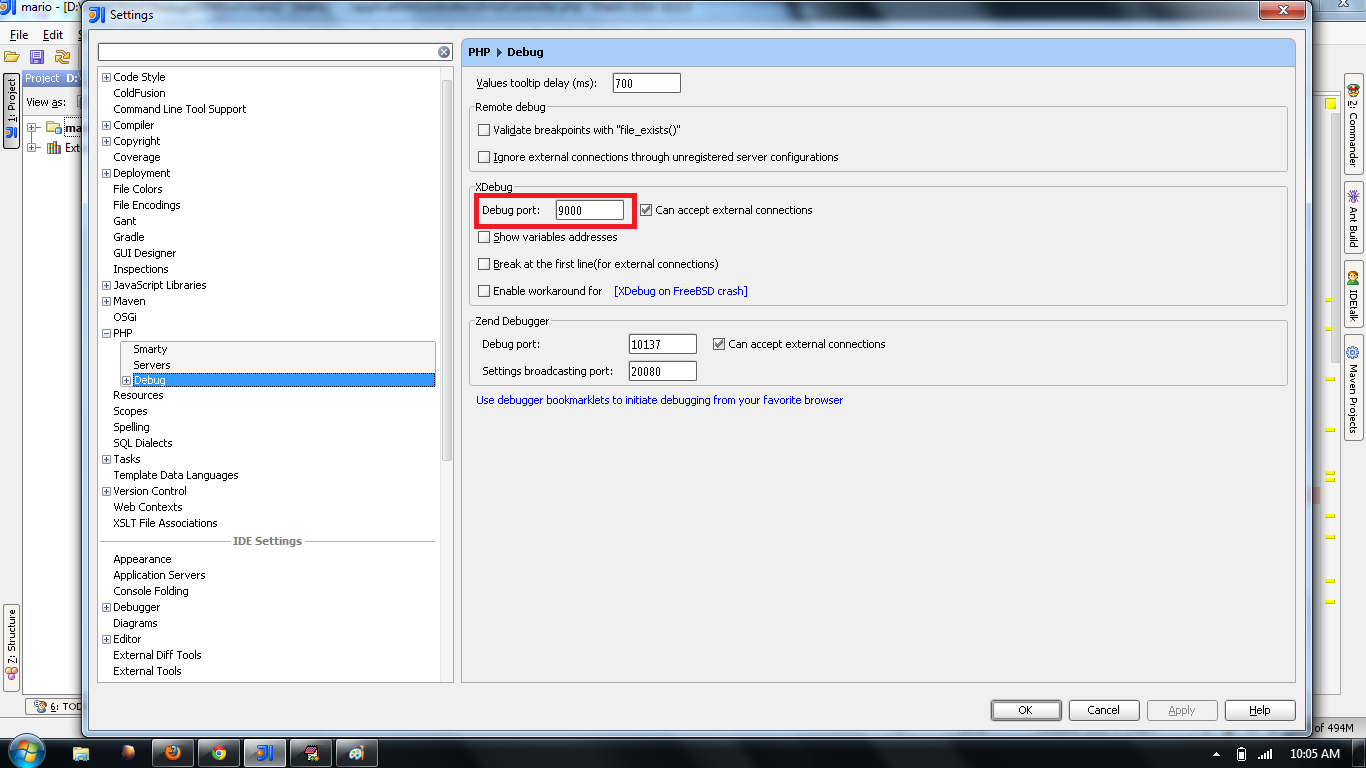Image resolution: width=1366 pixels, height=768 pixels.
Task: Show hidden tray icons arrow
Action: pos(1216,754)
